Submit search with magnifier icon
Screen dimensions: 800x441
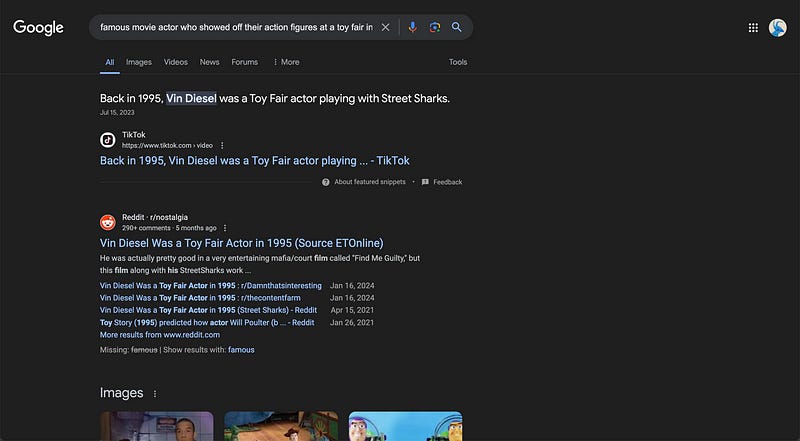coord(457,27)
